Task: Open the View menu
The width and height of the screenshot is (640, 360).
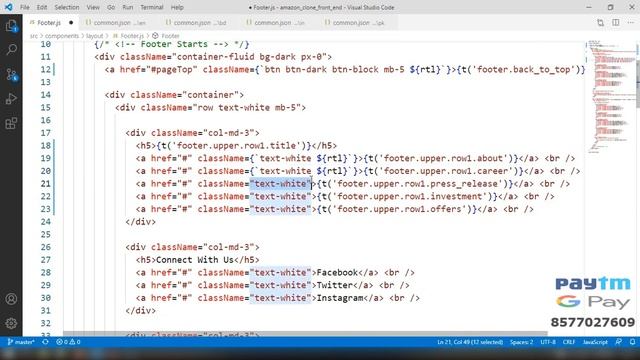Action: [93, 7]
